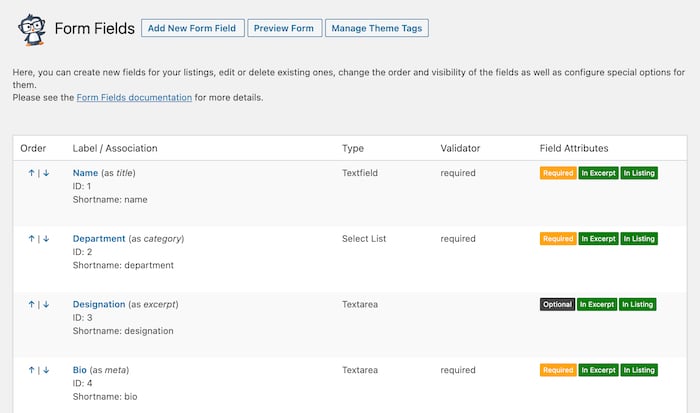Viewport: 700px width, 413px height.
Task: Click the In Listing badge in Bio row
Action: click(639, 370)
